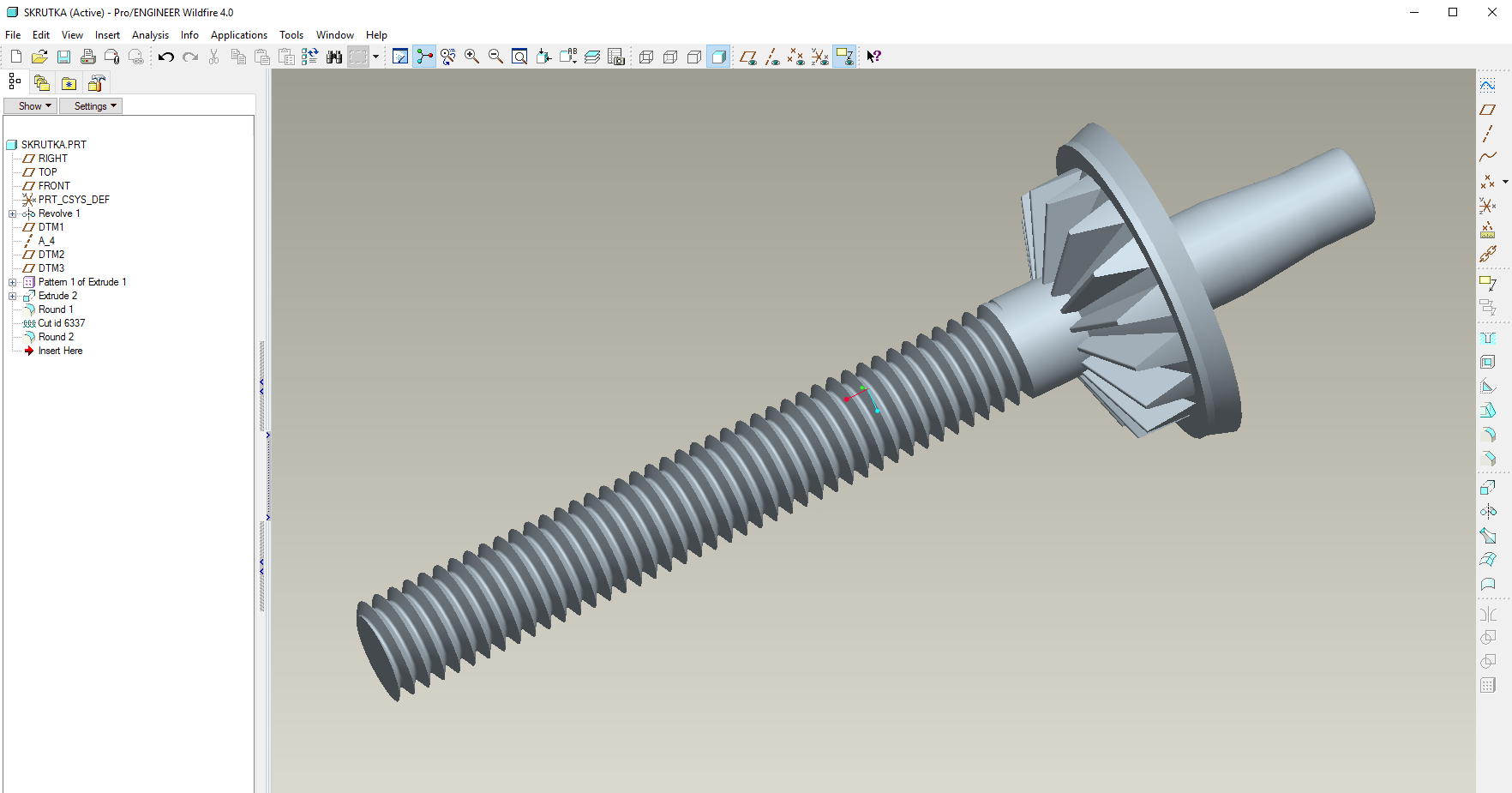
Task: Click the Zoom In magnifier icon
Action: click(x=471, y=57)
